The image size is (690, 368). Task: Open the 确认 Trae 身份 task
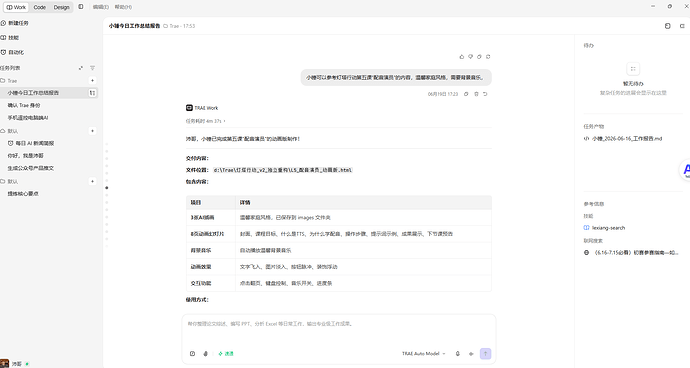(x=24, y=105)
